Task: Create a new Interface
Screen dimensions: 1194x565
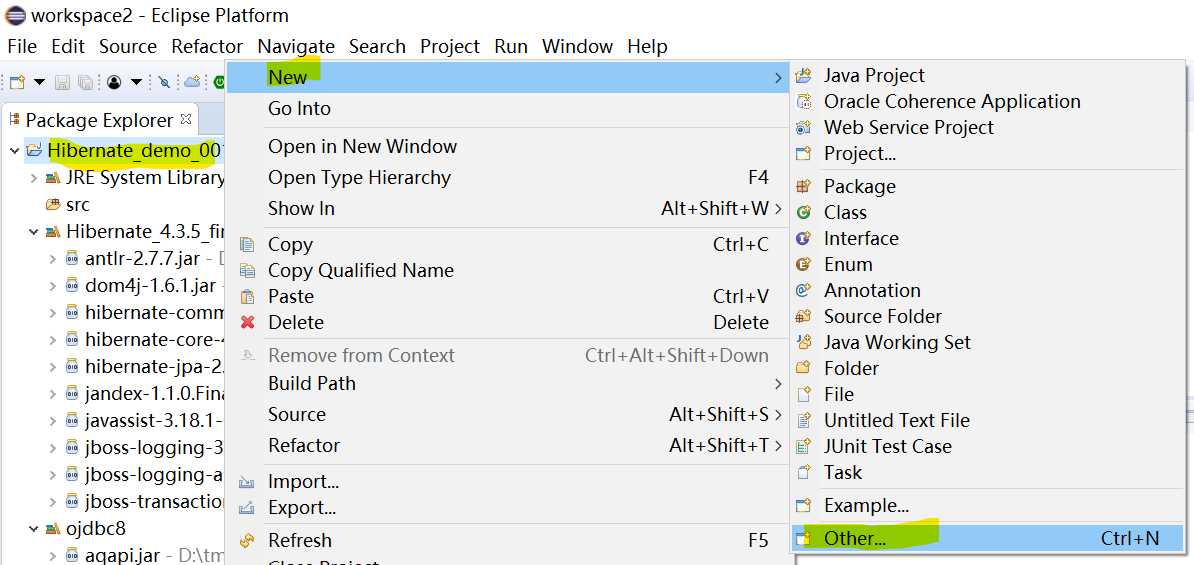Action: point(987,238)
